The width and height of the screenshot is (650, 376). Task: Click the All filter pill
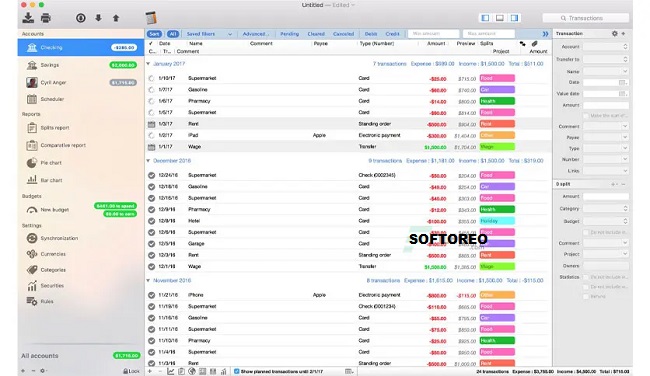click(x=173, y=34)
